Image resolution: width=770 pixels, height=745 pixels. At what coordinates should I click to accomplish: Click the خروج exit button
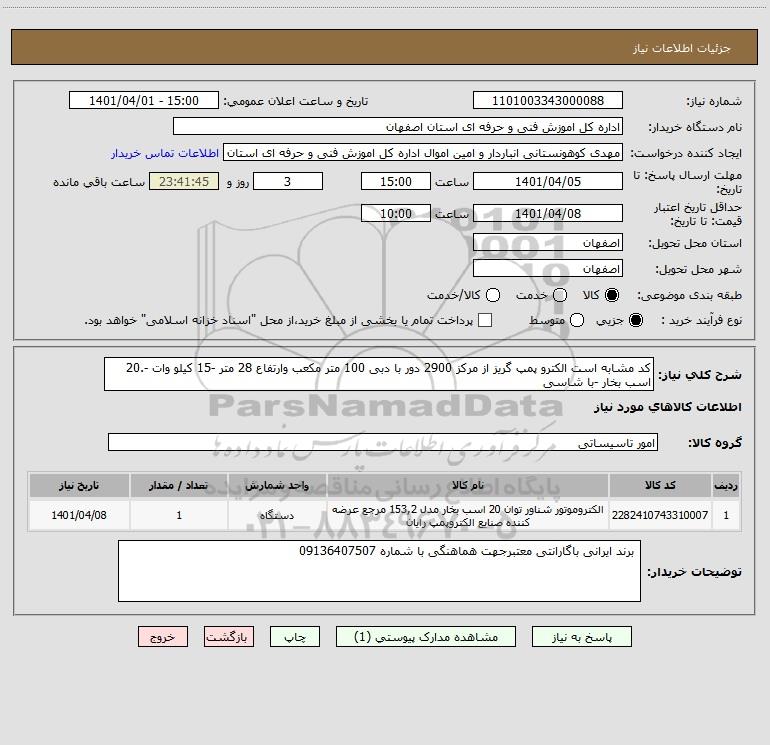tap(163, 637)
